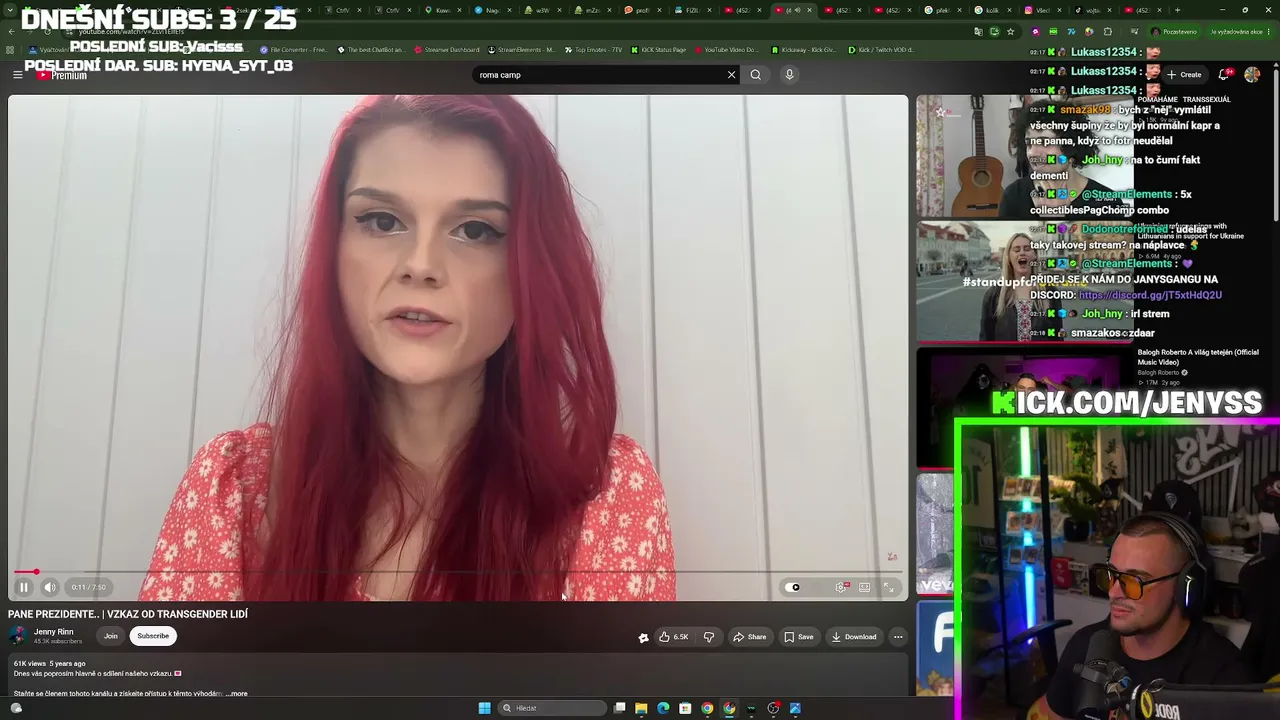Save the video to a playlist

[x=799, y=637]
